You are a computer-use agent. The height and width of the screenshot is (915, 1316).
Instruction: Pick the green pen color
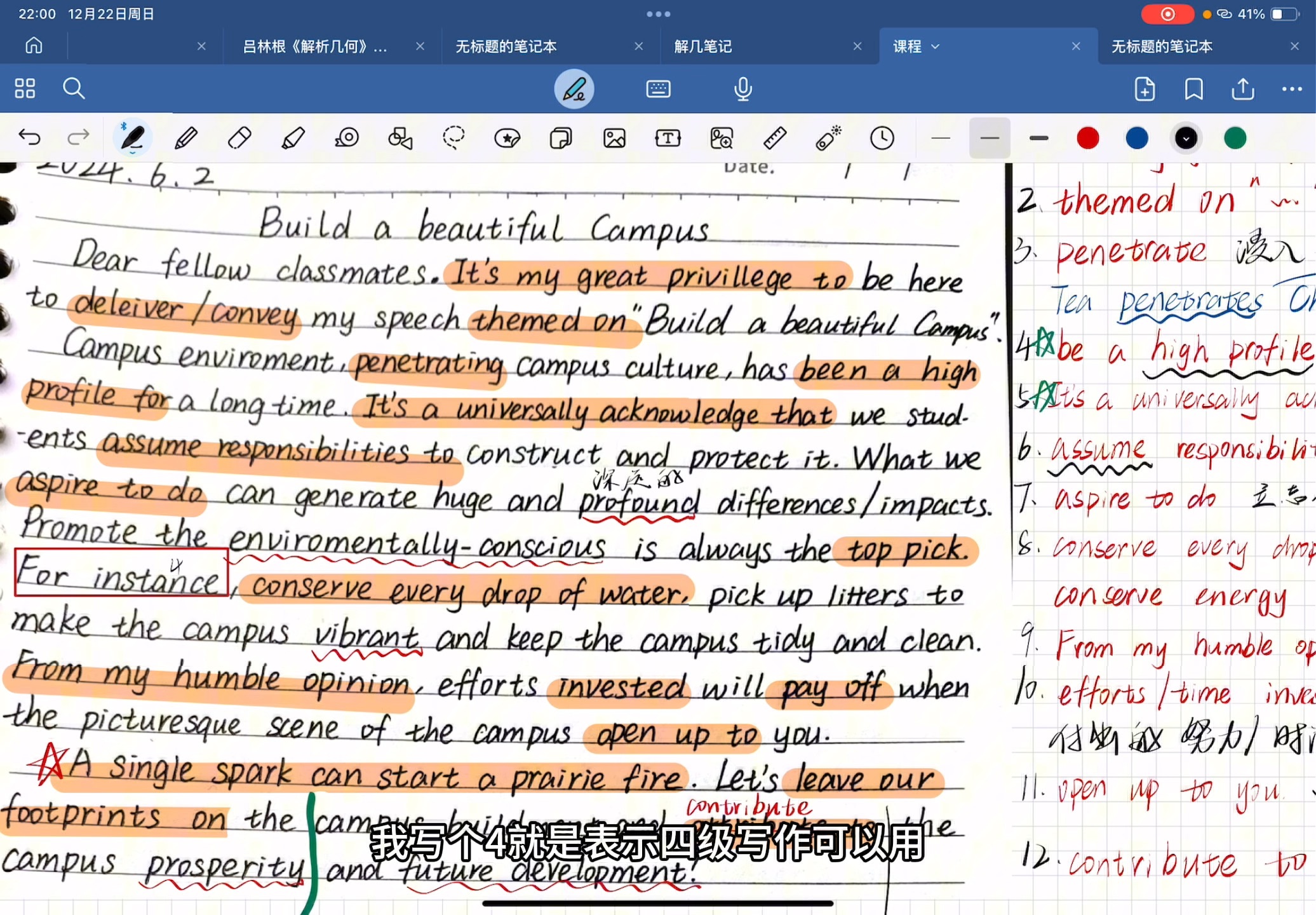(1235, 138)
